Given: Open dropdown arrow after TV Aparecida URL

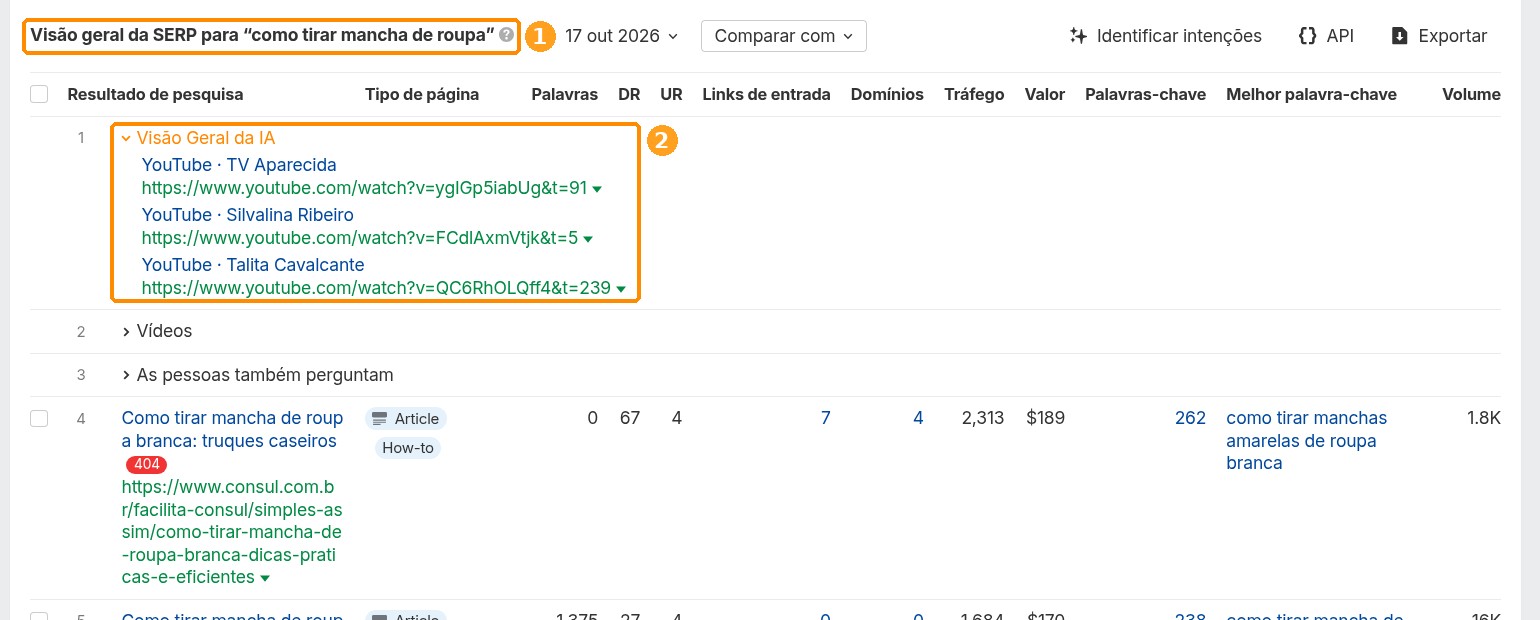Looking at the screenshot, I should [x=597, y=189].
